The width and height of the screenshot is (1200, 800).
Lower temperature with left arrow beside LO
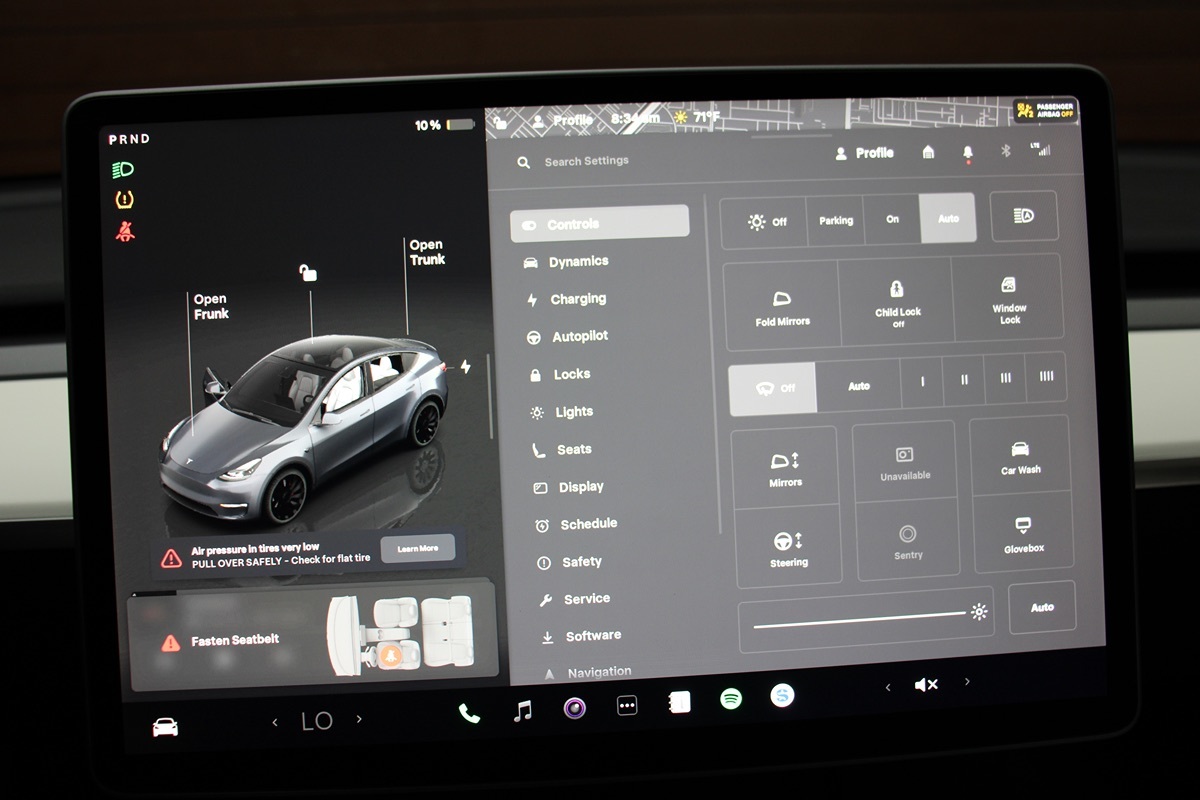click(275, 722)
